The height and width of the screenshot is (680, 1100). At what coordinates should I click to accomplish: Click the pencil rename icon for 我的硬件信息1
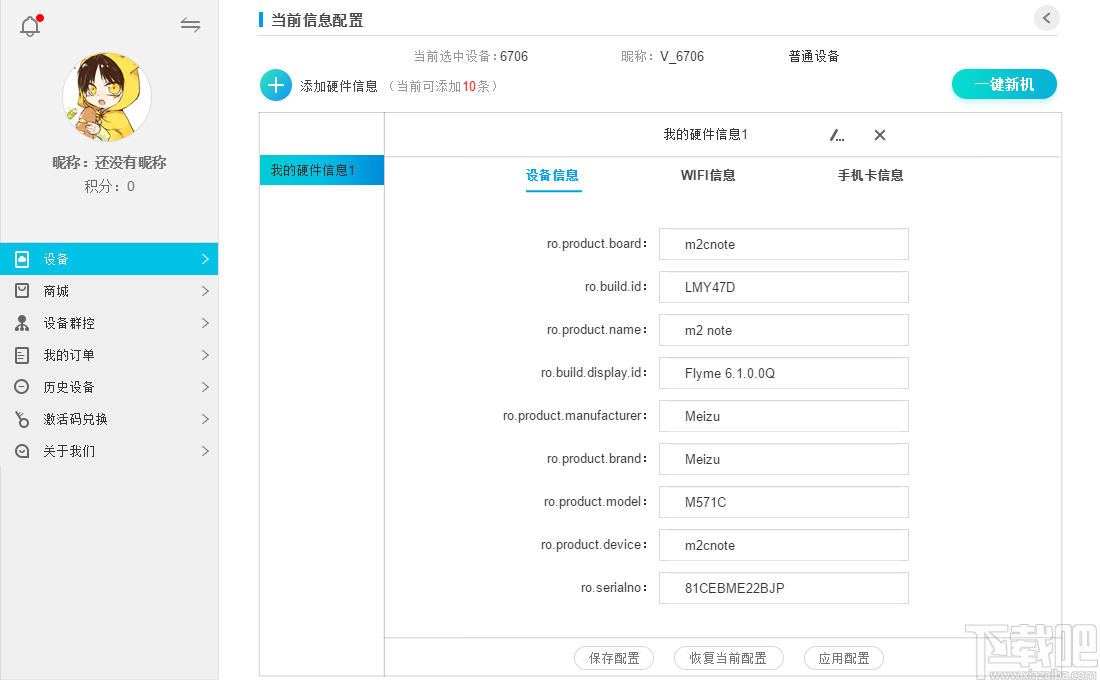tap(836, 135)
